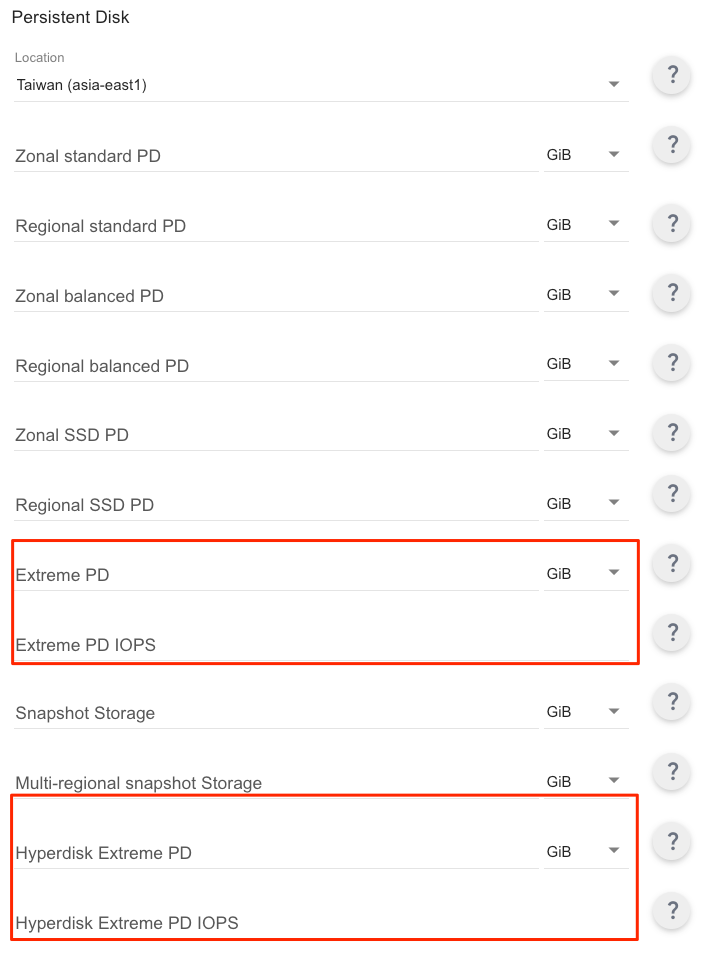
Task: View help for Extreme PD IOPS
Action: click(x=672, y=633)
